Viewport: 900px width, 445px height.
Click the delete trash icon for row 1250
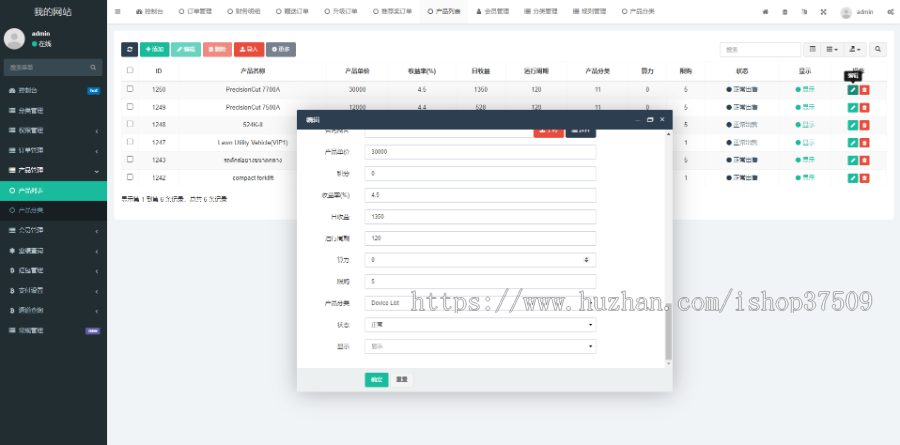tap(864, 90)
